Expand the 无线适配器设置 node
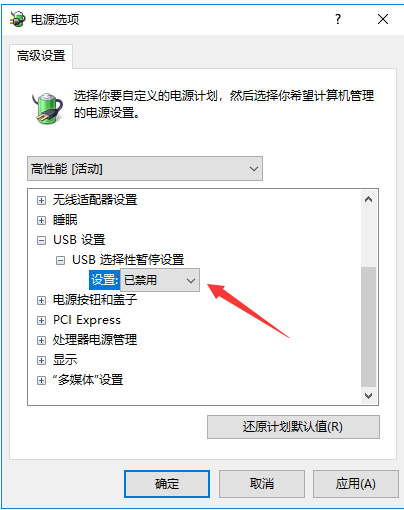The width and height of the screenshot is (404, 510). tap(41, 200)
